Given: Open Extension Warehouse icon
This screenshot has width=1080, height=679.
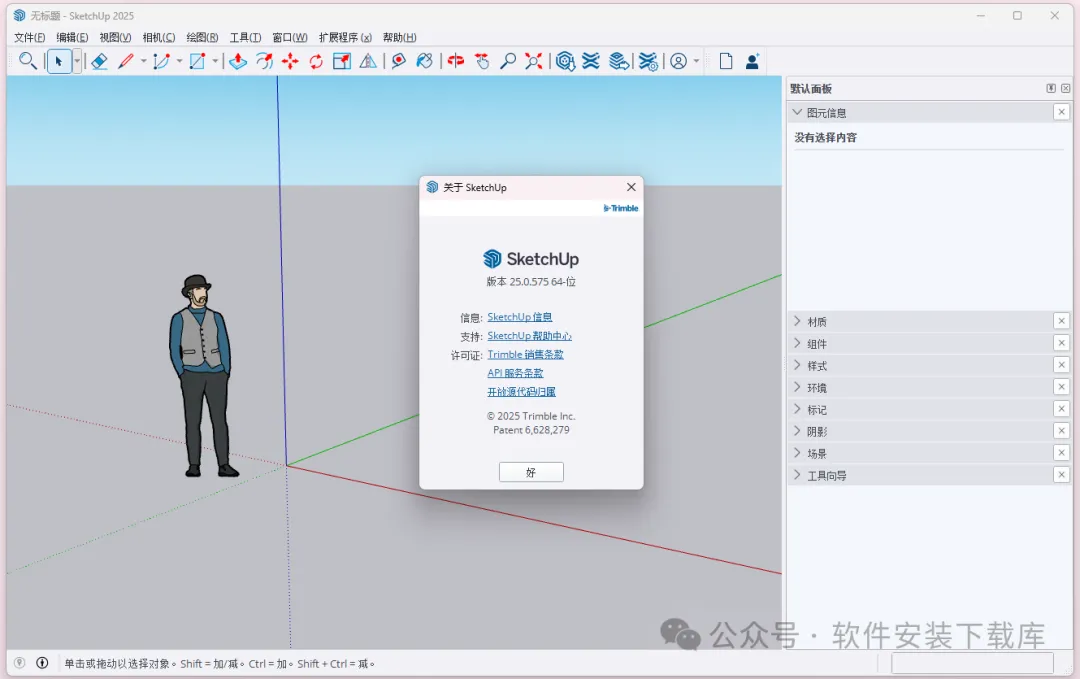Looking at the screenshot, I should 591,61.
